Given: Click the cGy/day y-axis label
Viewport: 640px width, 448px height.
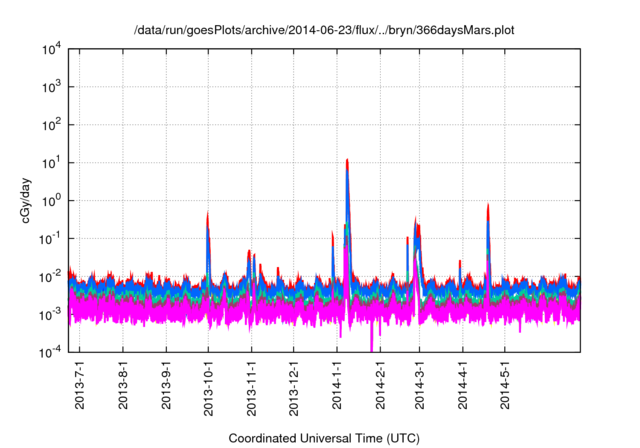Looking at the screenshot, I should [28, 200].
